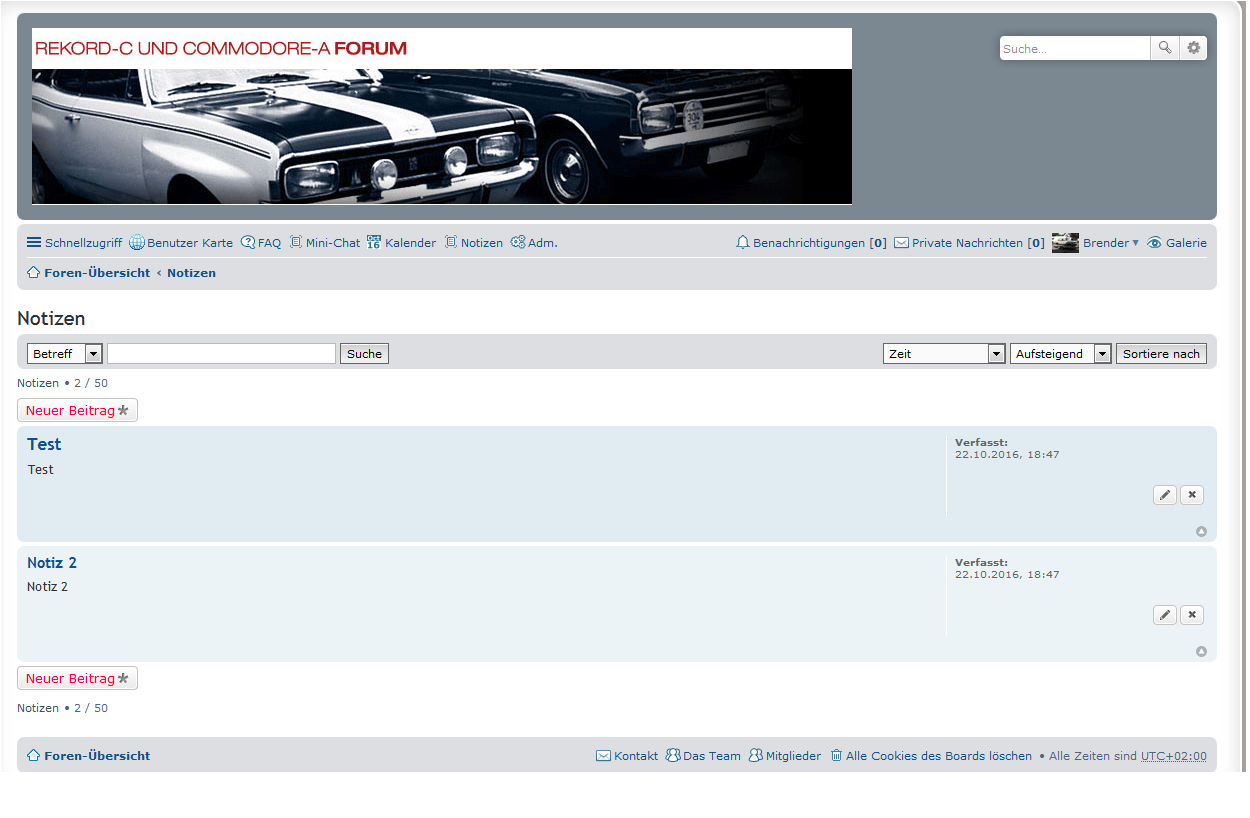Image resolution: width=1250 pixels, height=818 pixels.
Task: Open the Adm. administration link
Action: click(x=534, y=243)
